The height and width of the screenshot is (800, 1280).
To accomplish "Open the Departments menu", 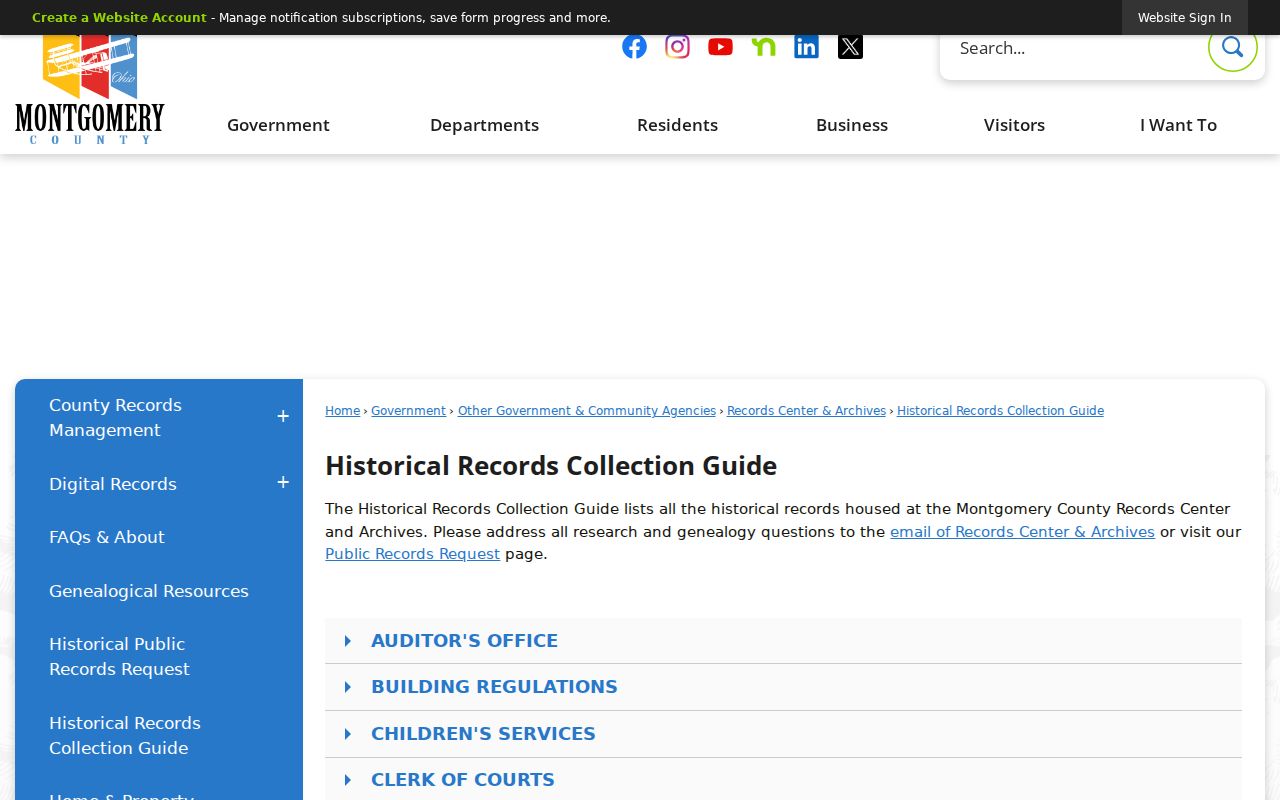I will [484, 125].
